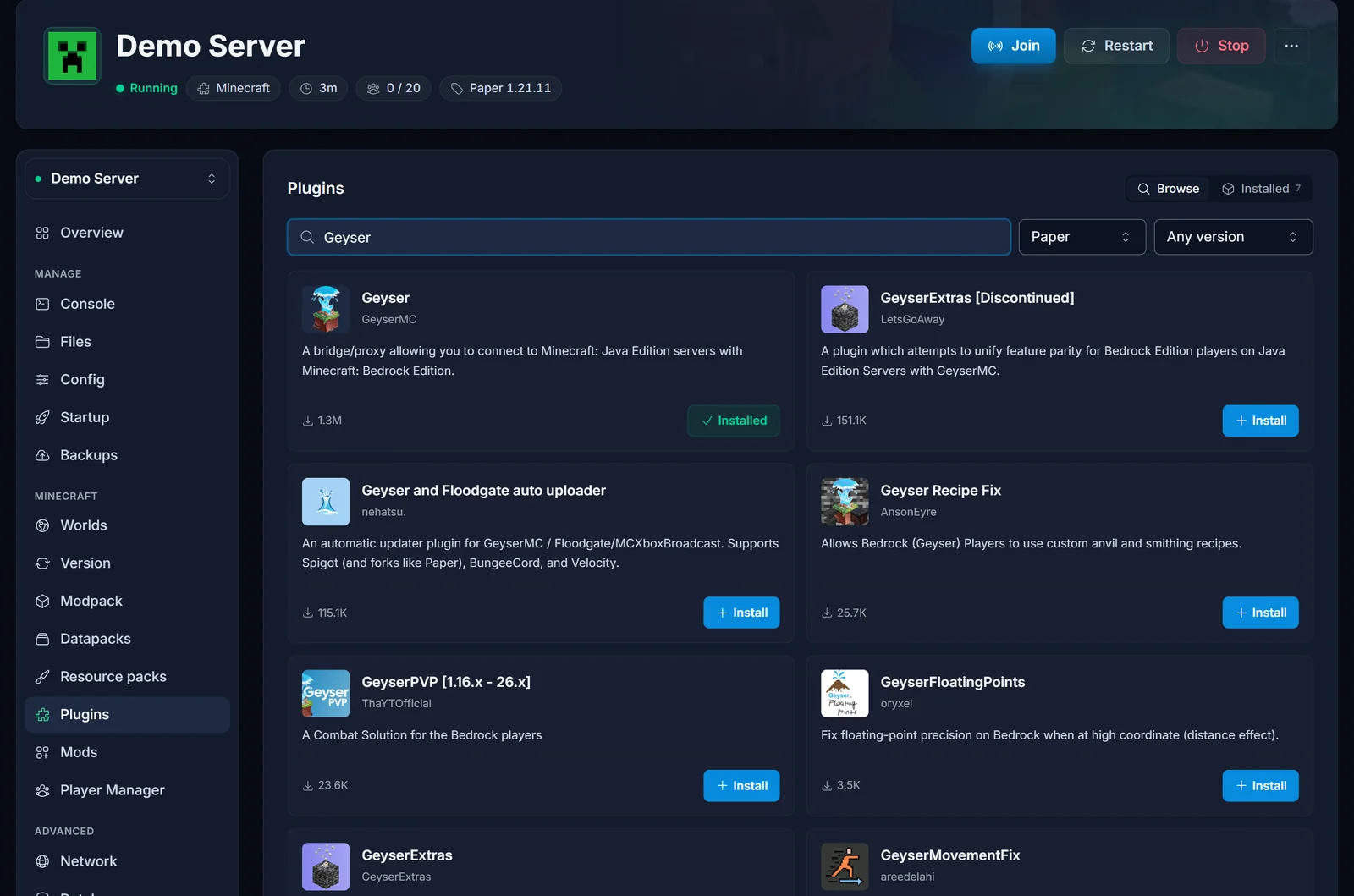This screenshot has height=896, width=1354.
Task: Click the Config sliders icon
Action: (42, 380)
